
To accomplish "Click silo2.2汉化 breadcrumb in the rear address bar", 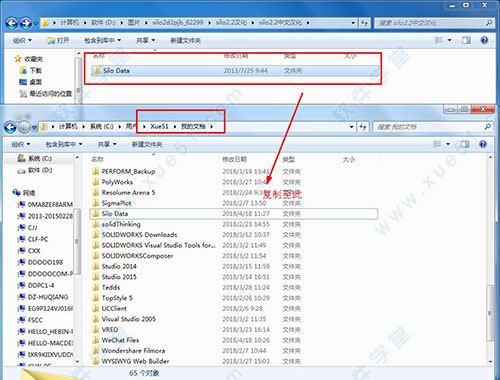I will (x=231, y=23).
